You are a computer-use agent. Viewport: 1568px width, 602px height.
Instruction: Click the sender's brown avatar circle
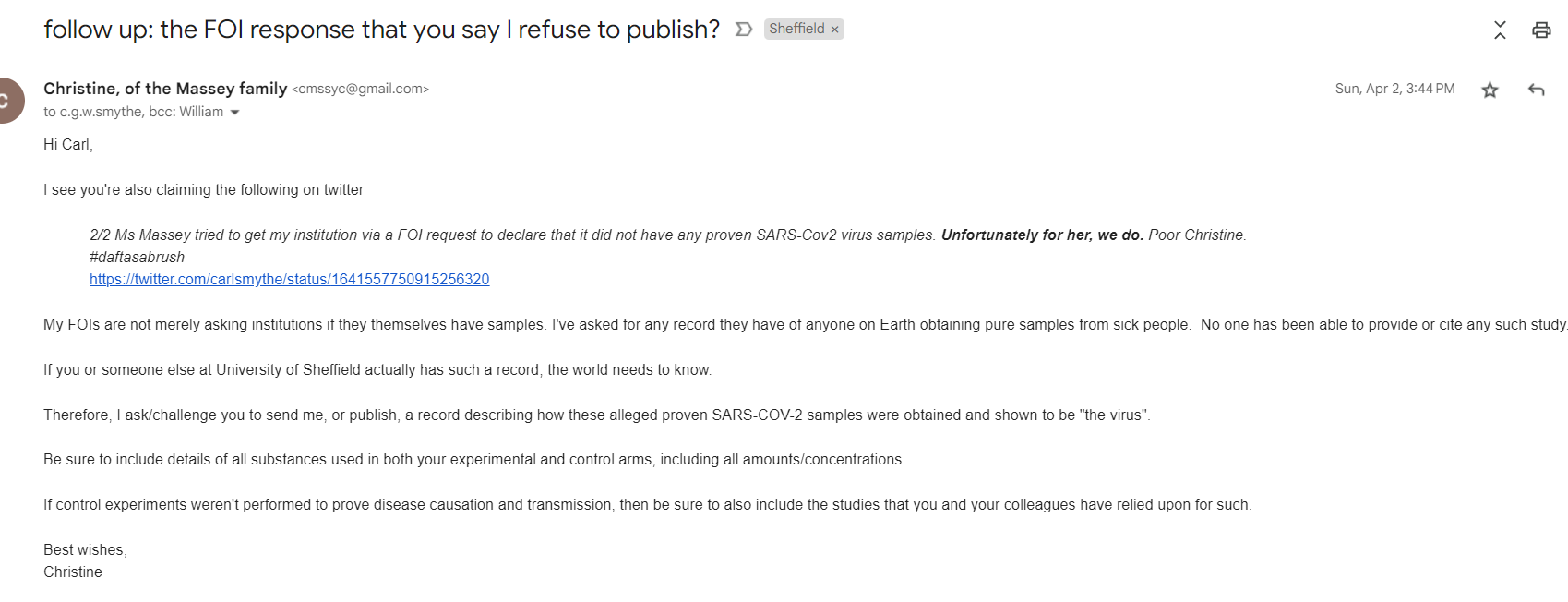[x=7, y=101]
